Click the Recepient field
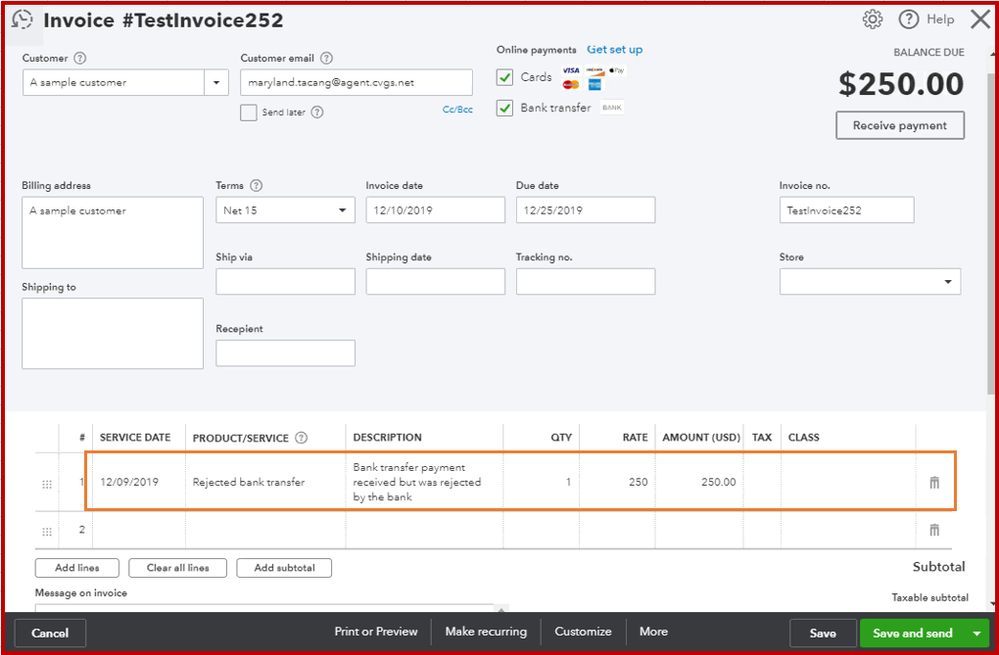999x655 pixels. 285,353
